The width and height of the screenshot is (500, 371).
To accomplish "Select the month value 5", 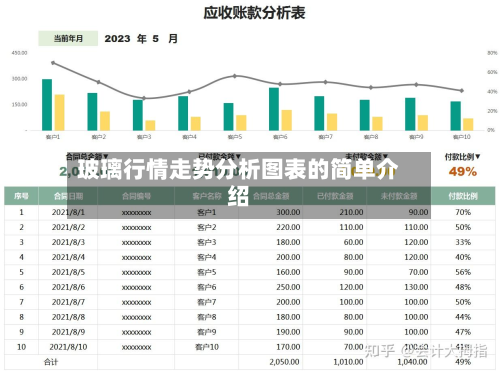I will pos(156,39).
